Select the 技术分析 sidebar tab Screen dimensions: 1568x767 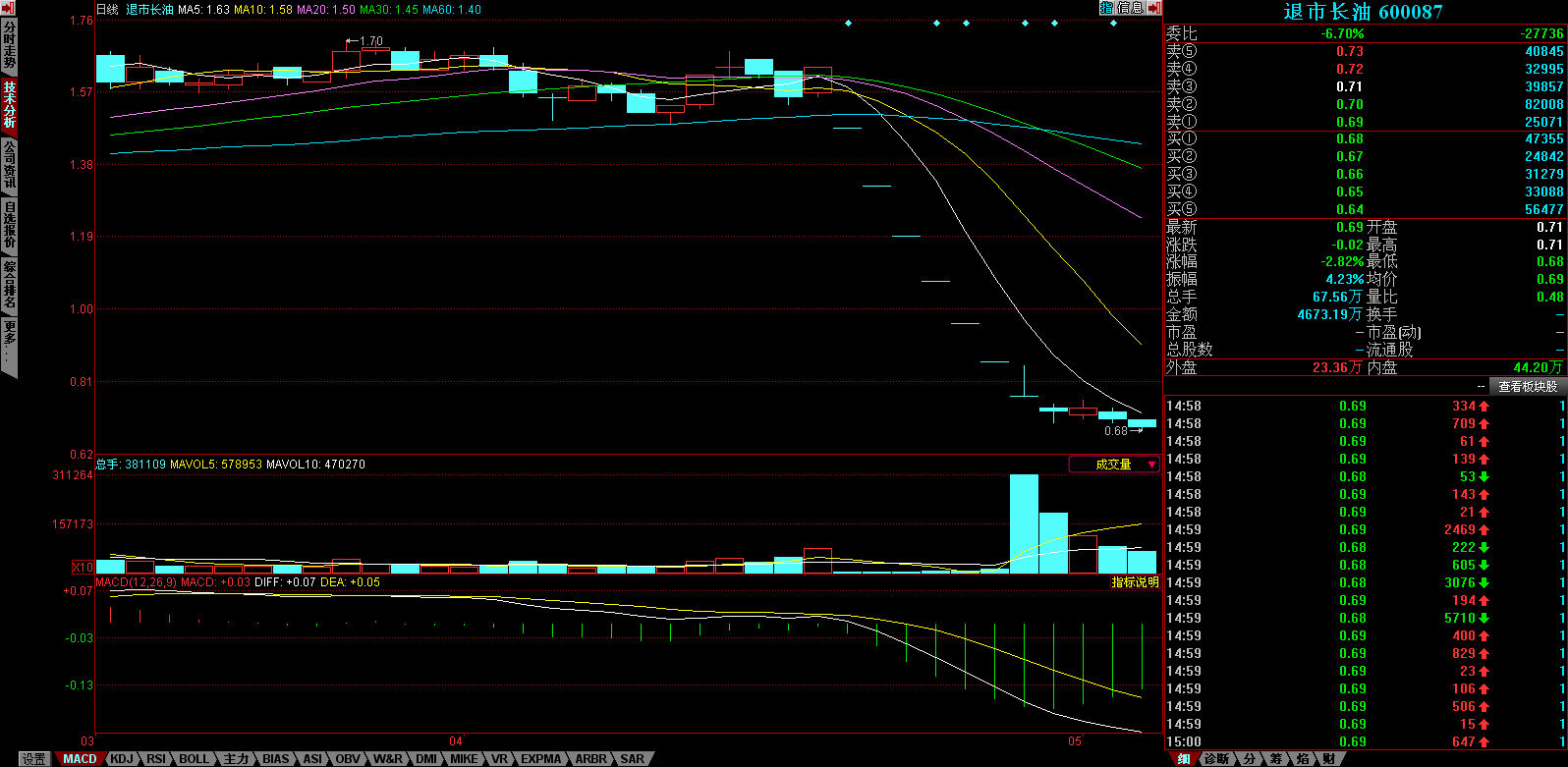(9, 105)
